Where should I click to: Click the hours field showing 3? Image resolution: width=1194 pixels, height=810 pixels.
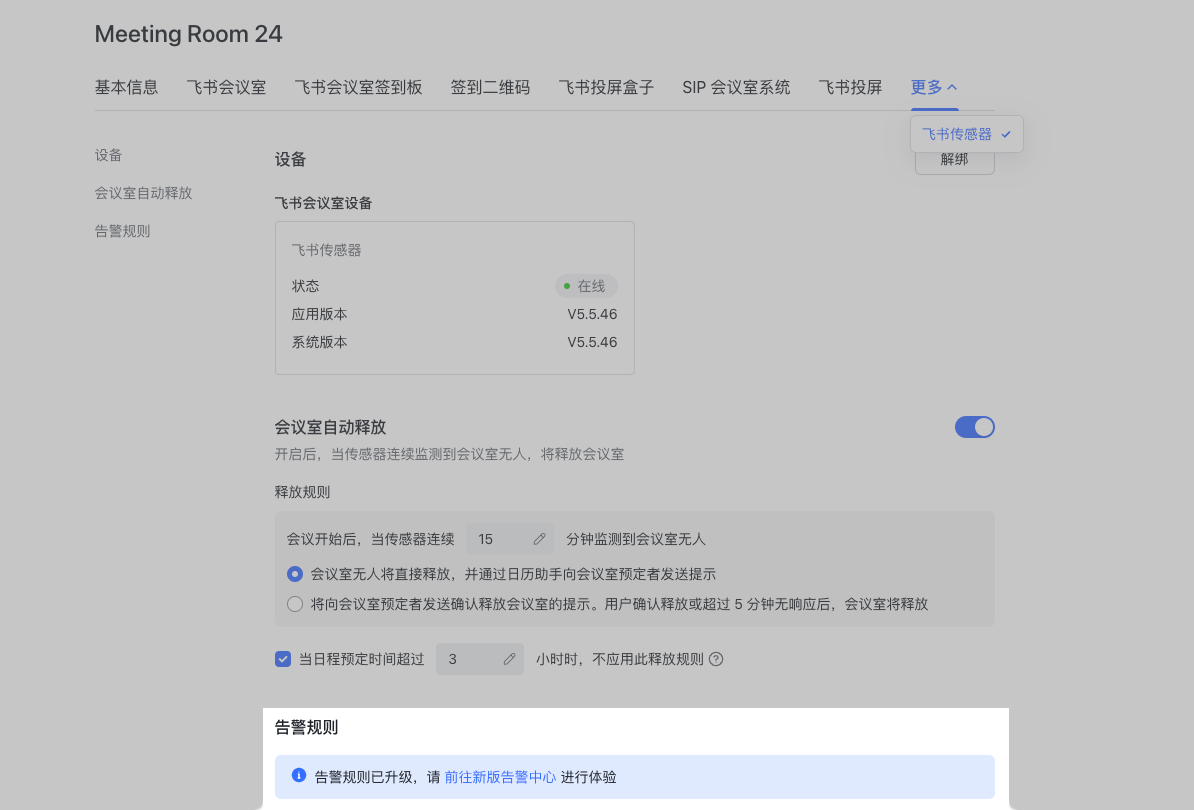coord(480,659)
